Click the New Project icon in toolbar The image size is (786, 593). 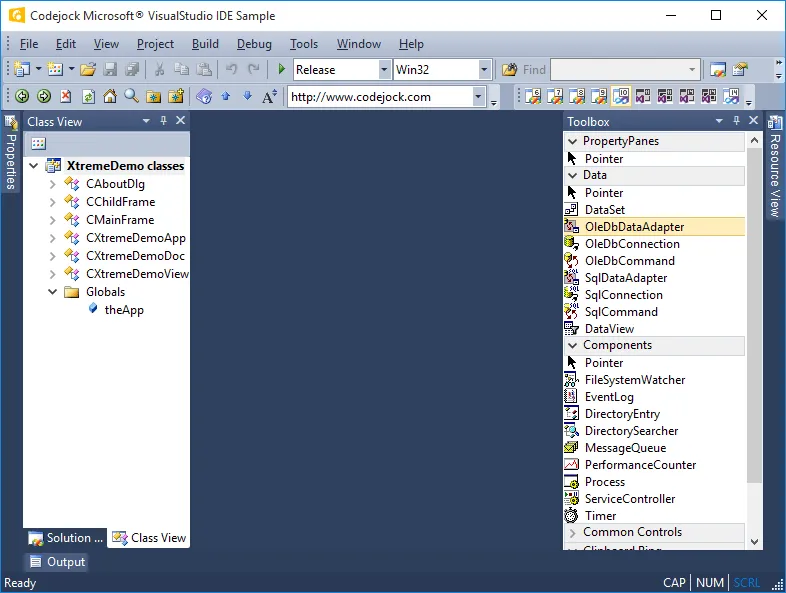coord(22,69)
